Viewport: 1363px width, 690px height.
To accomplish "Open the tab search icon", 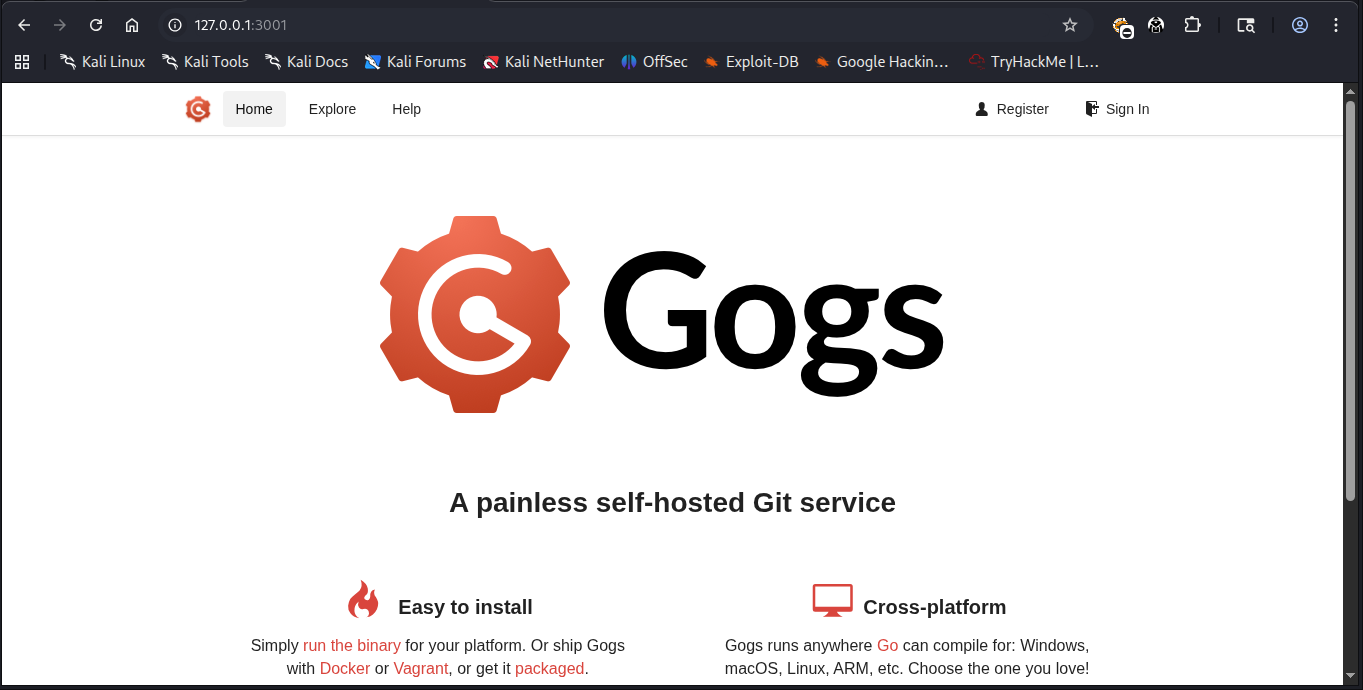I will coord(1246,25).
